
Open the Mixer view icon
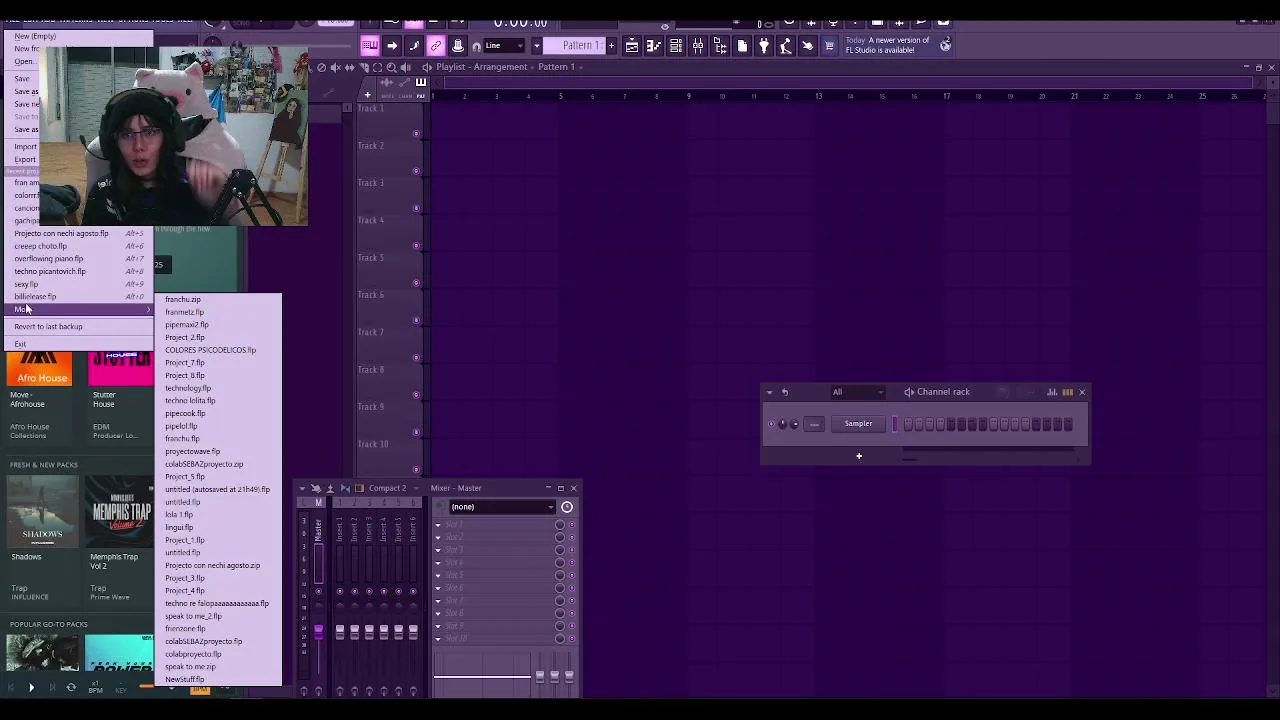(x=698, y=45)
